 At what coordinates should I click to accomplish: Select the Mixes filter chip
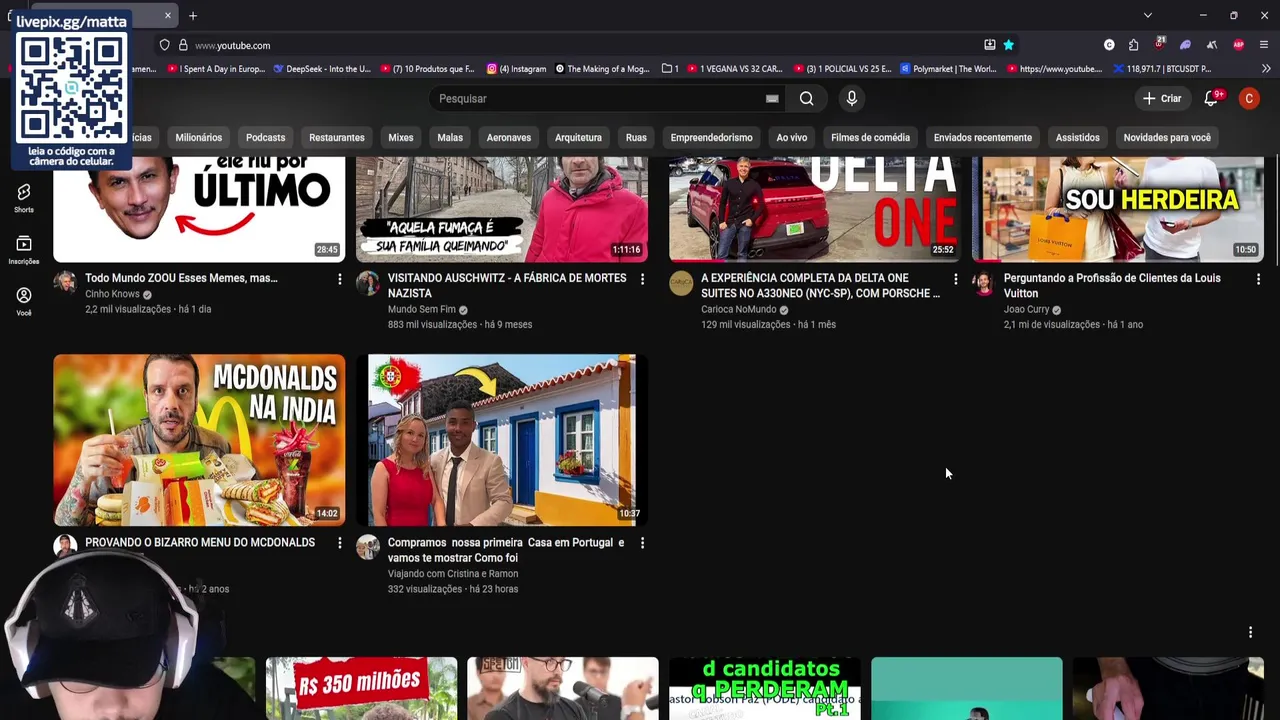pyautogui.click(x=401, y=137)
